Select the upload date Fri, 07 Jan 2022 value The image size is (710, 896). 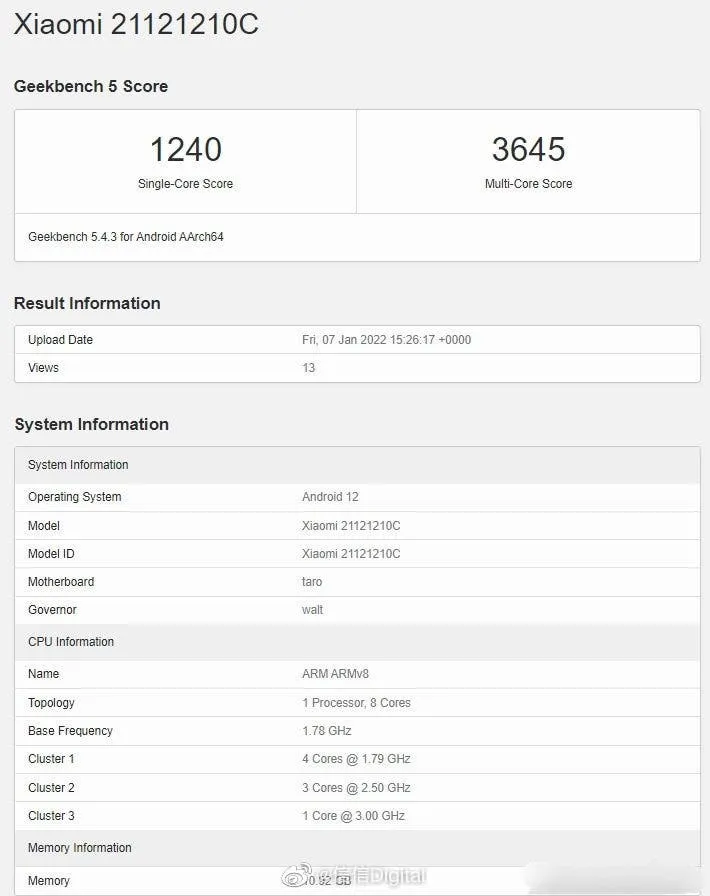(386, 340)
